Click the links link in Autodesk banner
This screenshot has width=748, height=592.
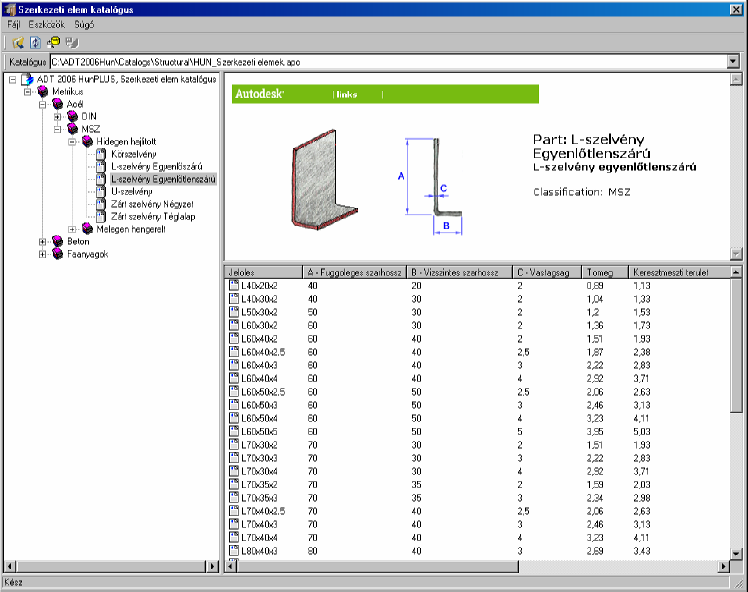347,95
